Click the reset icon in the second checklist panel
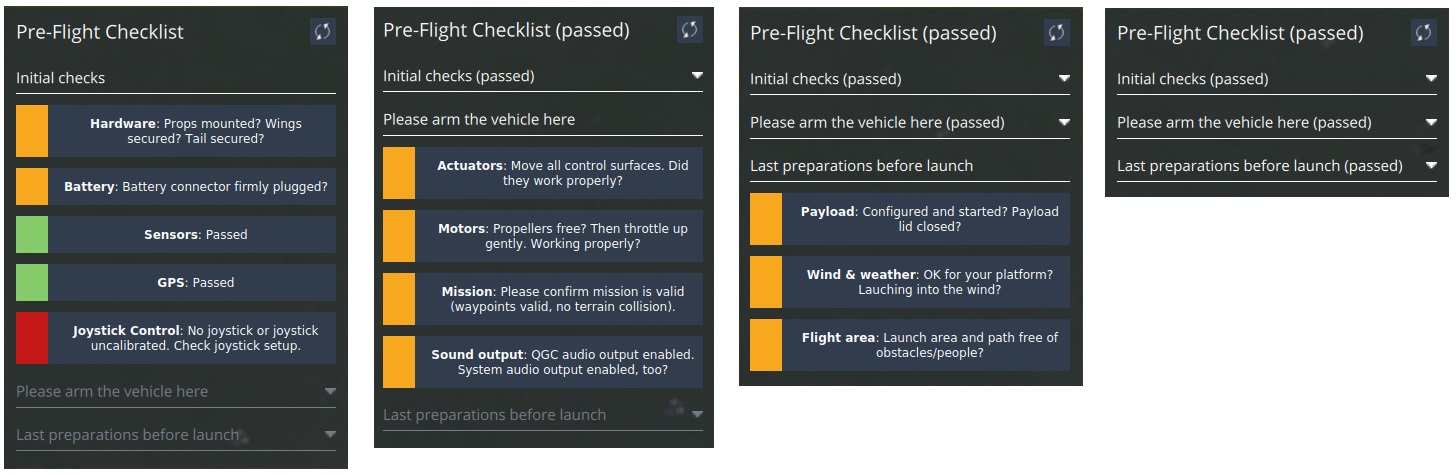 pyautogui.click(x=690, y=29)
